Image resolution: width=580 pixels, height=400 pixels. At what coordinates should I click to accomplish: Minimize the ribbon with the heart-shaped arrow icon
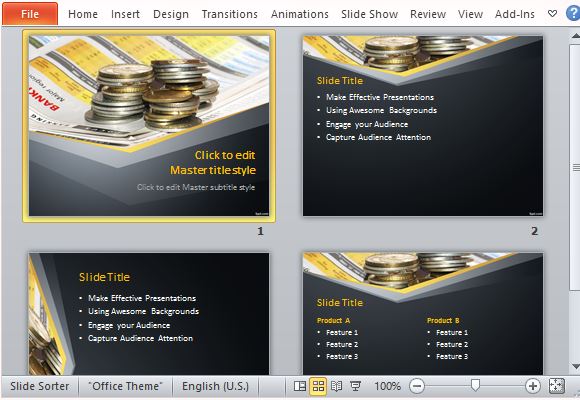(x=552, y=14)
